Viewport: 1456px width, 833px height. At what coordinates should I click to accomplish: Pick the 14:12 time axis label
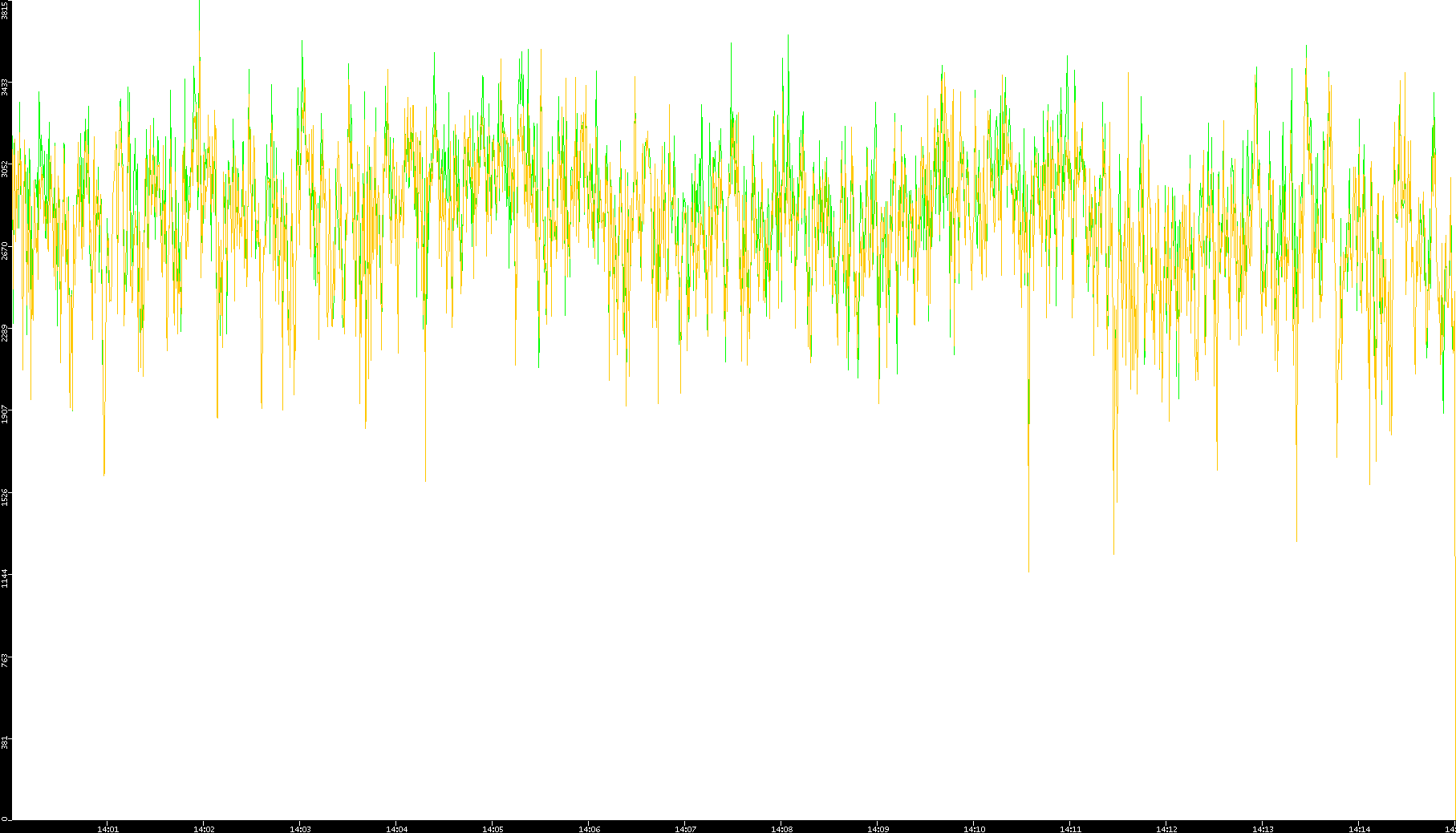click(1166, 829)
